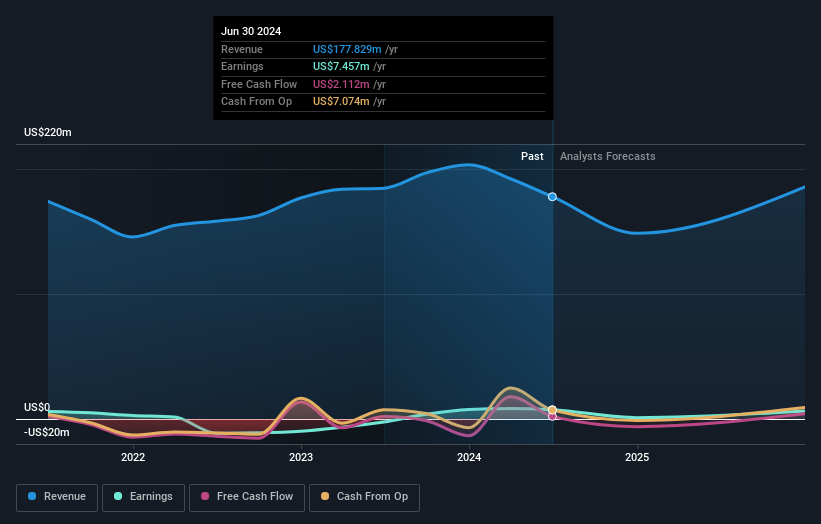Select the blue revenue data point marker
This screenshot has height=524, width=821.
pos(552,197)
